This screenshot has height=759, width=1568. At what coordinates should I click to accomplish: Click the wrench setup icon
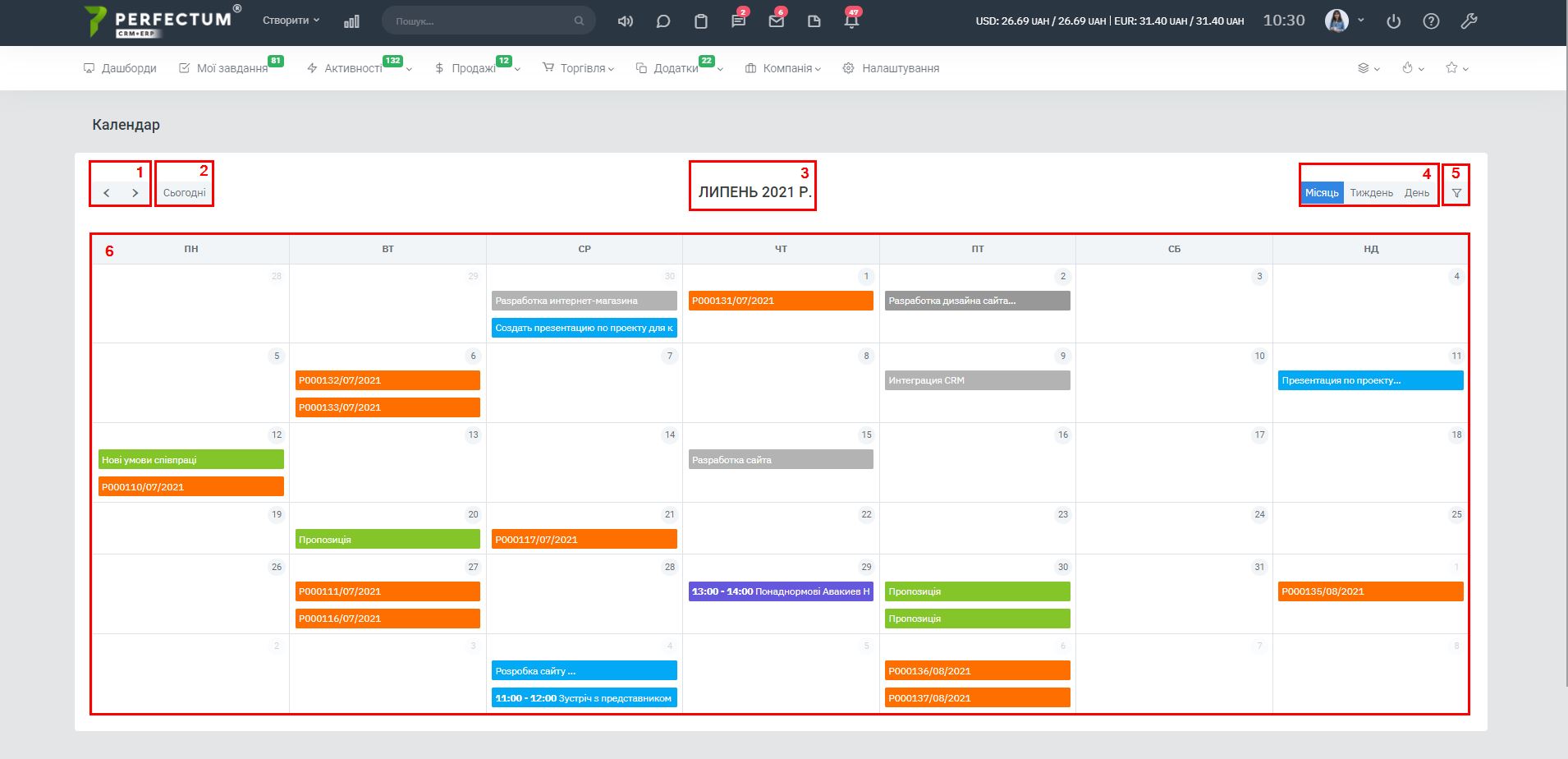tap(1469, 21)
